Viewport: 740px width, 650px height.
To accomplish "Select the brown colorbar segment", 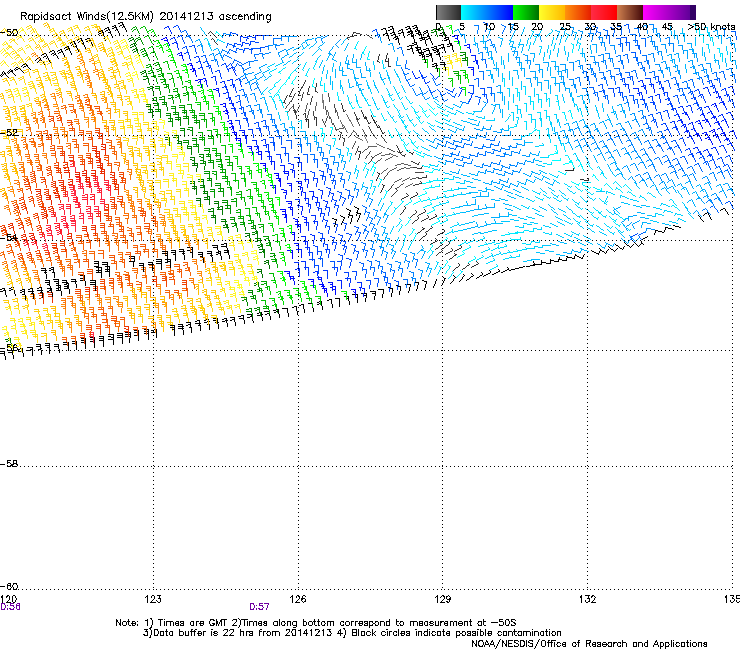I will [630, 12].
